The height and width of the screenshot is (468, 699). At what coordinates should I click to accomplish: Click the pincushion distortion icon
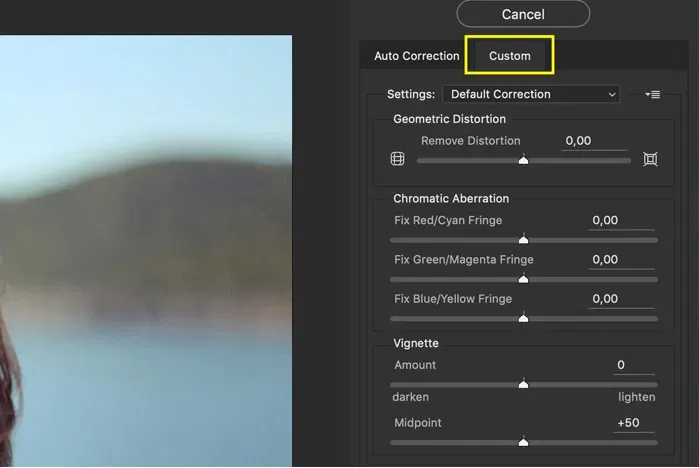pyautogui.click(x=650, y=159)
